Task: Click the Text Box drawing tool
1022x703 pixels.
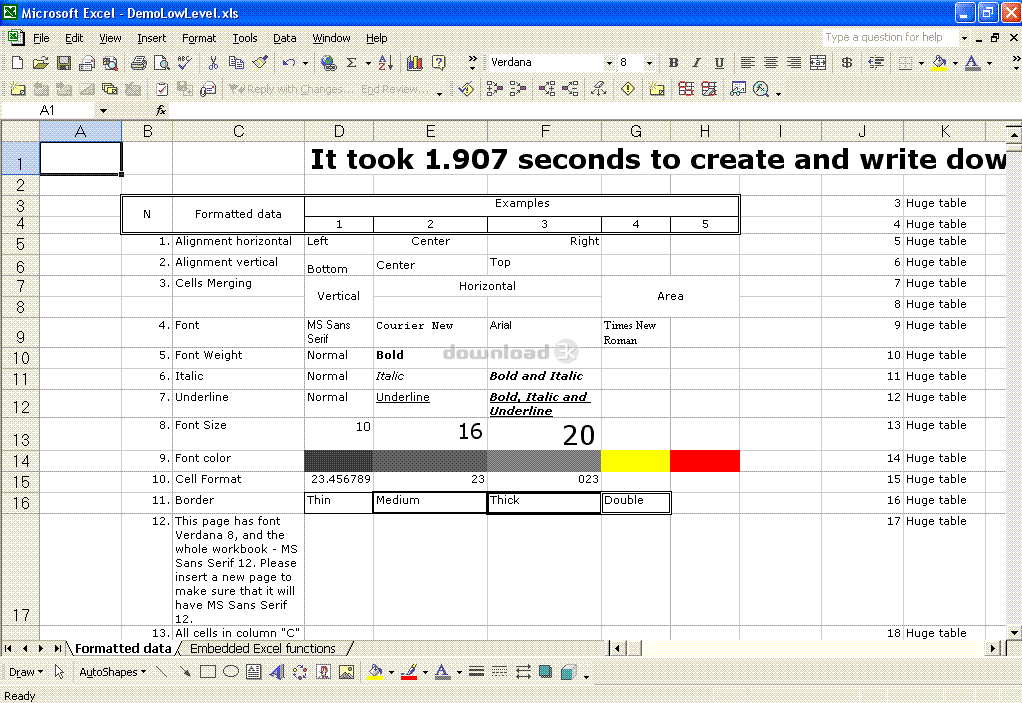Action: coord(254,672)
